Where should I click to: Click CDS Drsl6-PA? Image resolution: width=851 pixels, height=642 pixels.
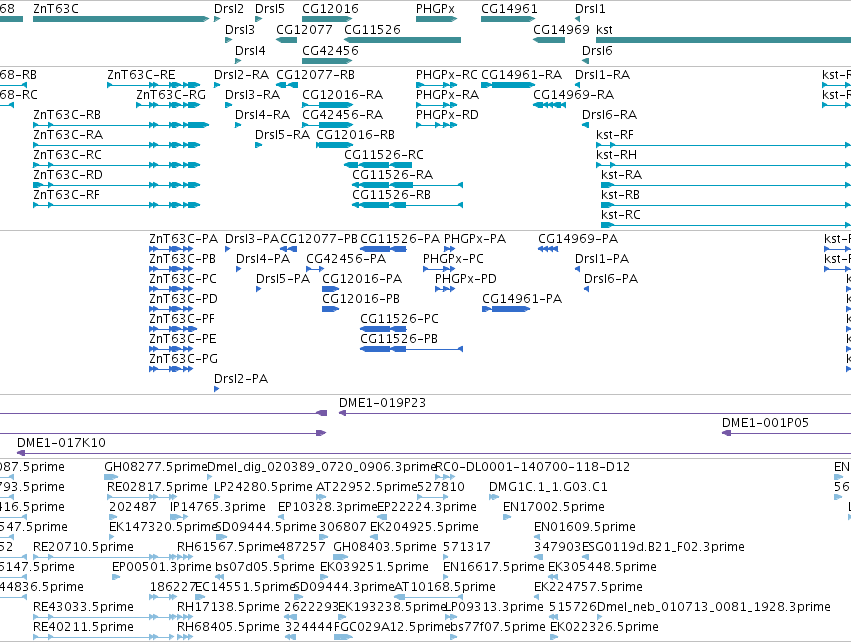coord(611,279)
